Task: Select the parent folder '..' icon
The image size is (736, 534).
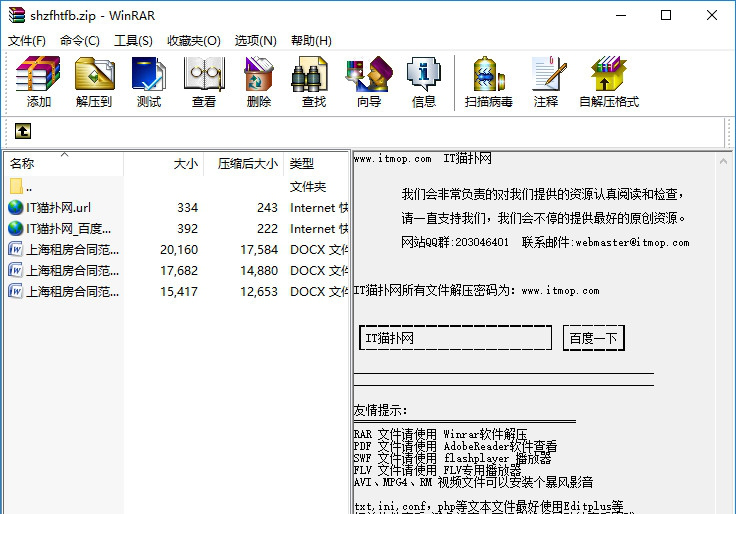Action: (16, 186)
